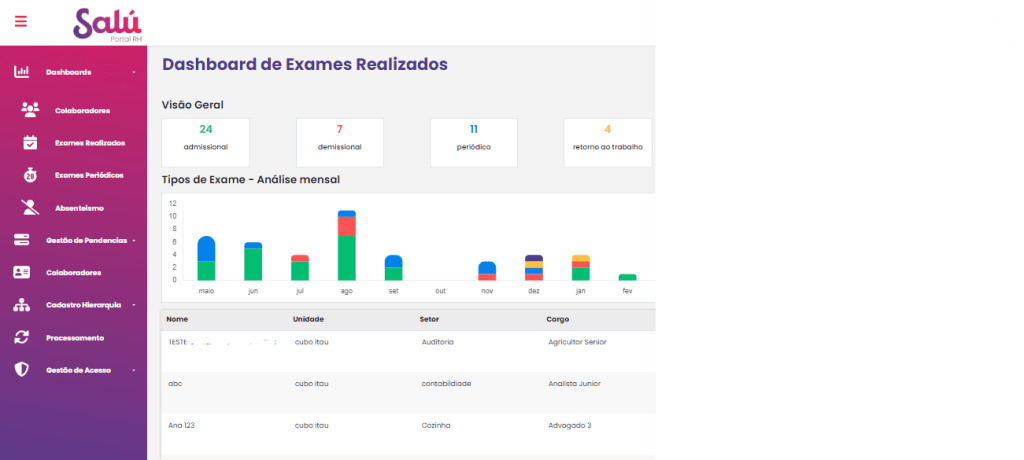
Task: Sort table by Nome column header
Action: click(178, 319)
